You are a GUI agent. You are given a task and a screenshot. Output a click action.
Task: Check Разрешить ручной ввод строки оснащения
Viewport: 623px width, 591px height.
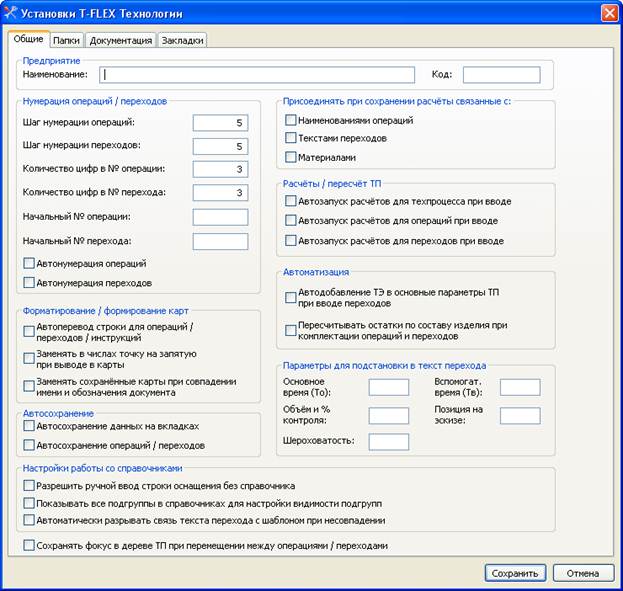tap(29, 485)
